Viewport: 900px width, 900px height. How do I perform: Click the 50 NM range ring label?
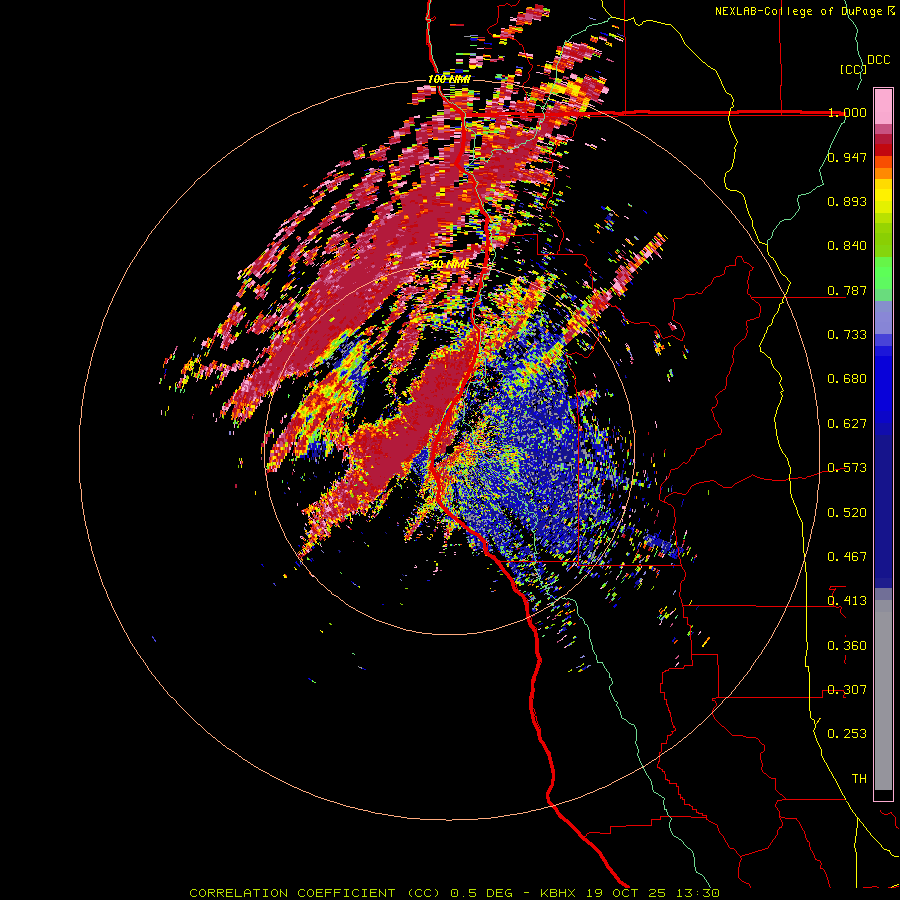click(x=449, y=265)
